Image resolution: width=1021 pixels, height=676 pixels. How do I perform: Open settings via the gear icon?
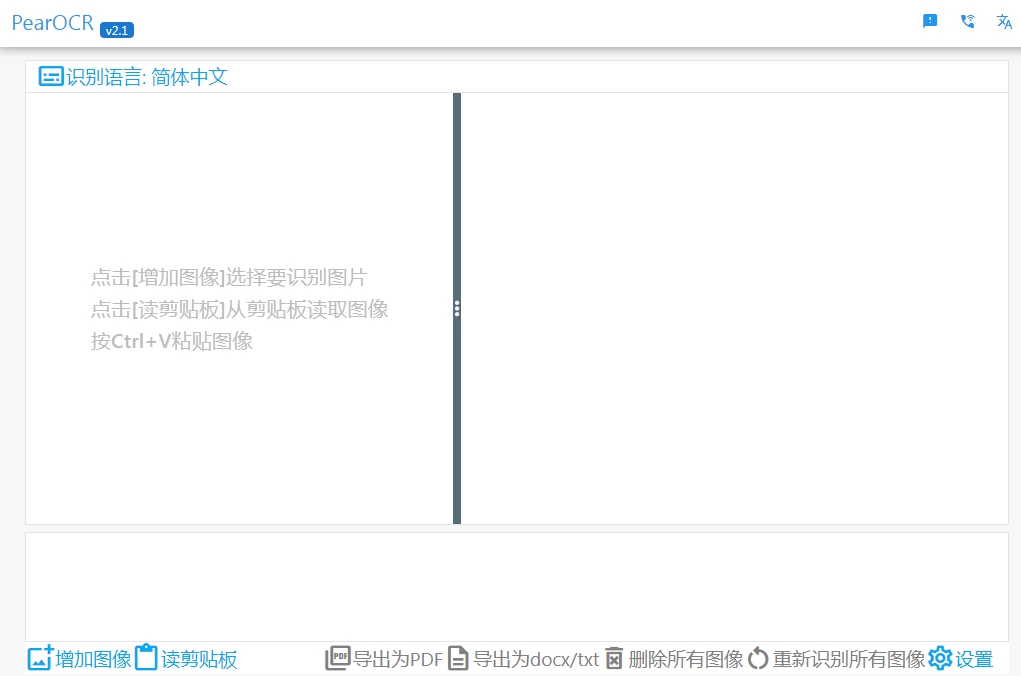(x=940, y=658)
